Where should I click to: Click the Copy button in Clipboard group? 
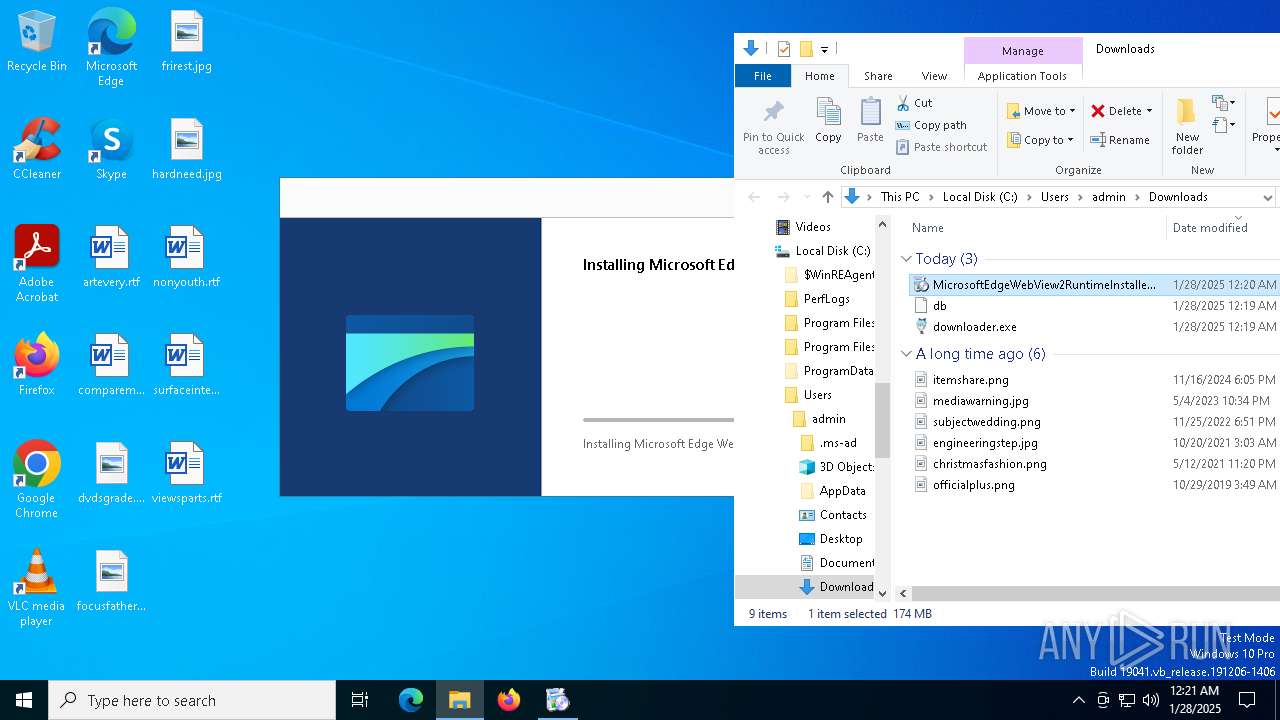click(x=828, y=121)
